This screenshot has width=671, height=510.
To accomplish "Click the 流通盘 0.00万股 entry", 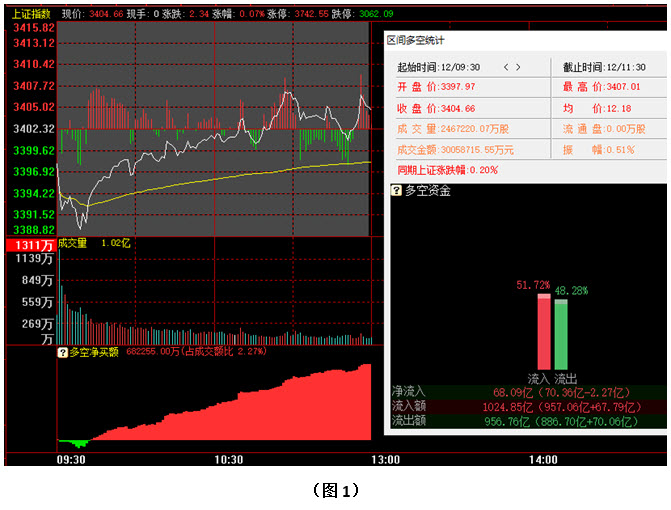I will click(604, 129).
